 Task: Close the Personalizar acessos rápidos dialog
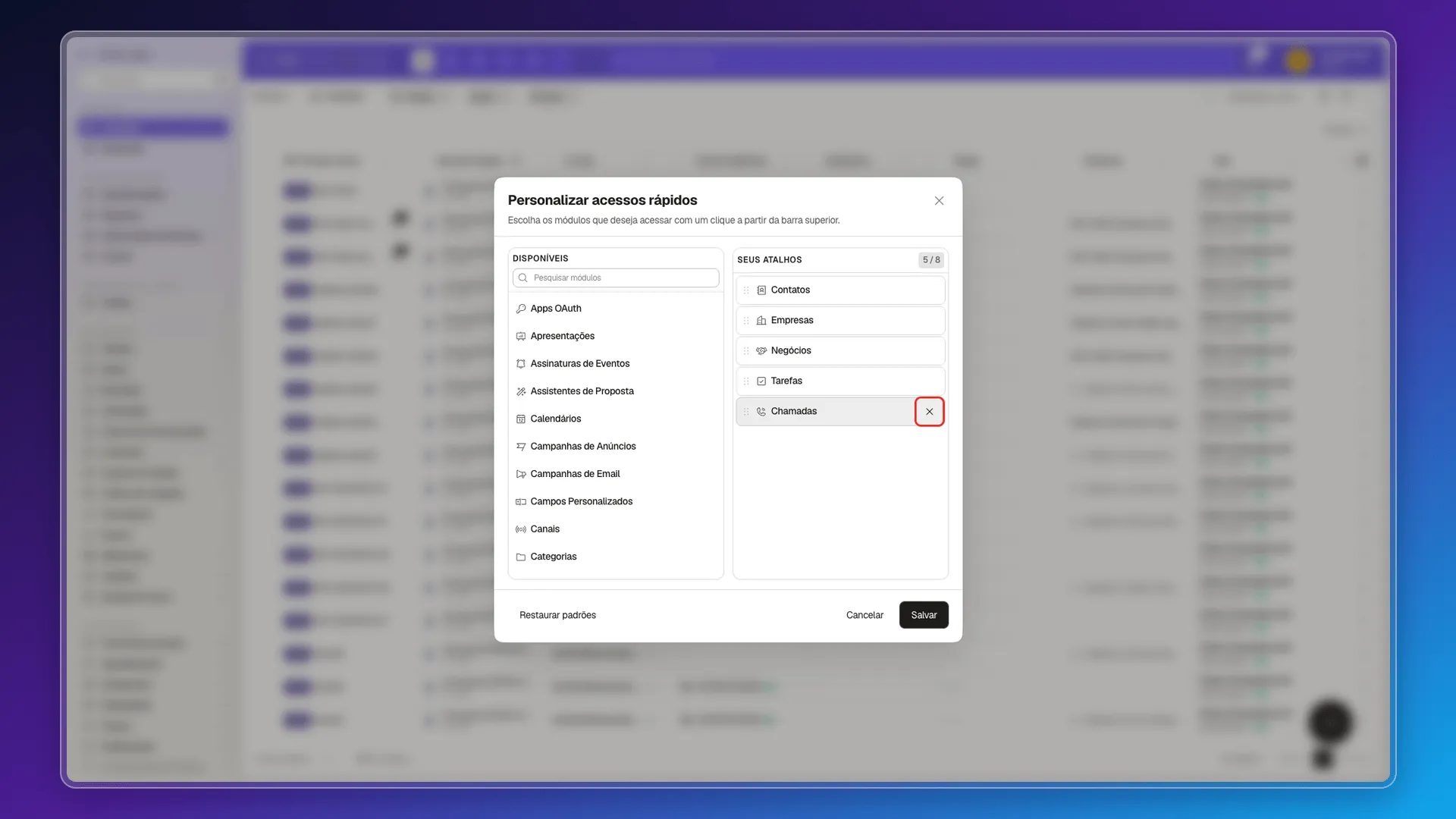click(939, 201)
